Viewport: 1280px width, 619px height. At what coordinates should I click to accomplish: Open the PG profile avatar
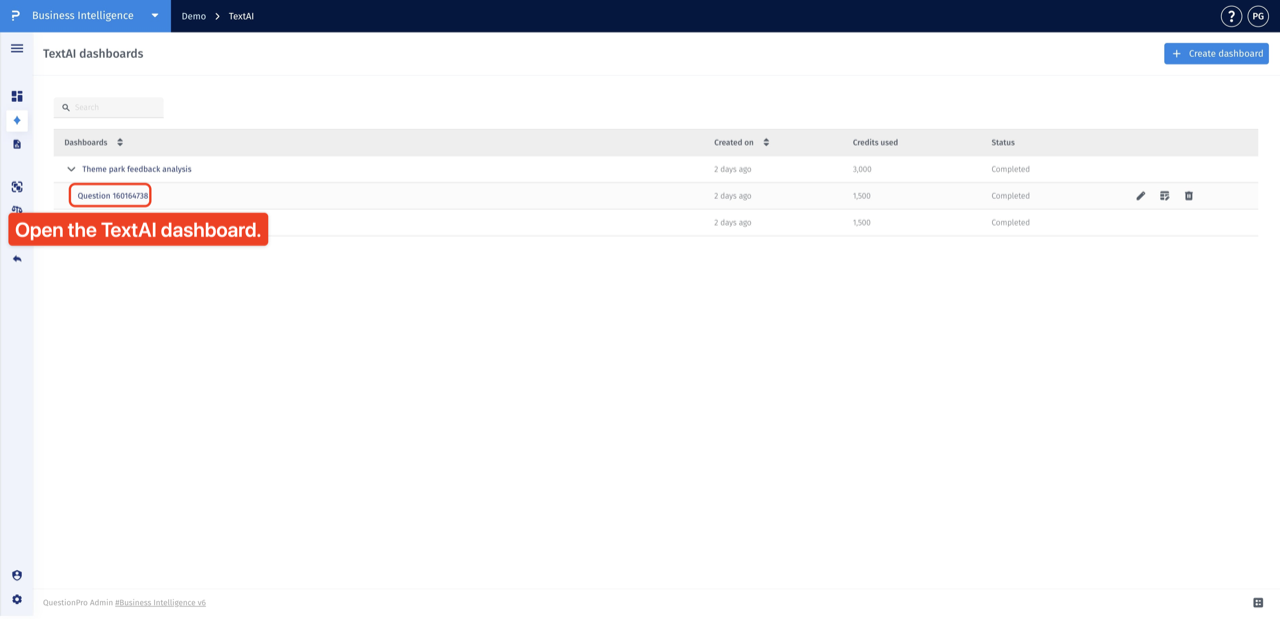1258,16
